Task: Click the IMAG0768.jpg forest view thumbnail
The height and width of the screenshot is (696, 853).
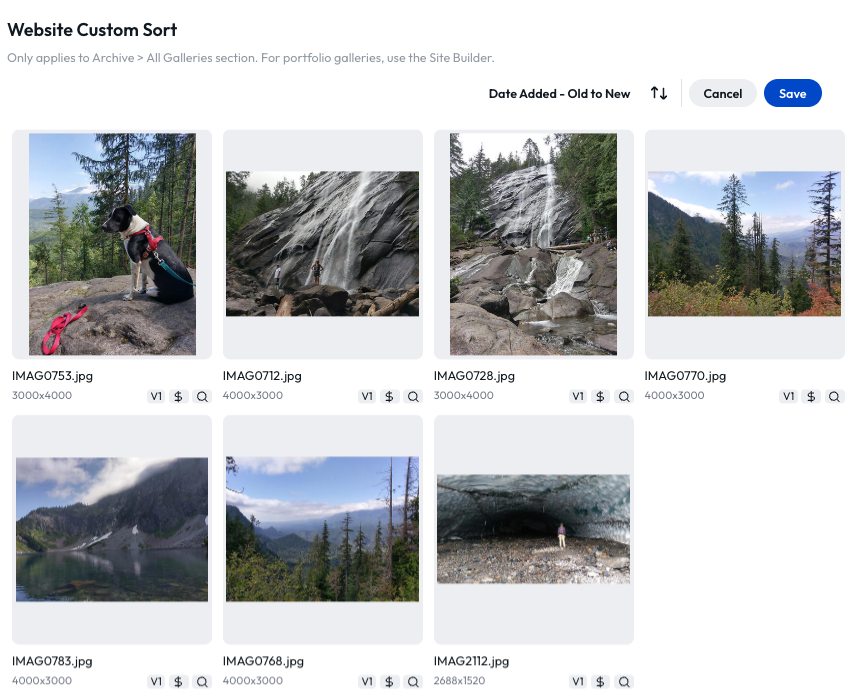Action: pos(322,529)
